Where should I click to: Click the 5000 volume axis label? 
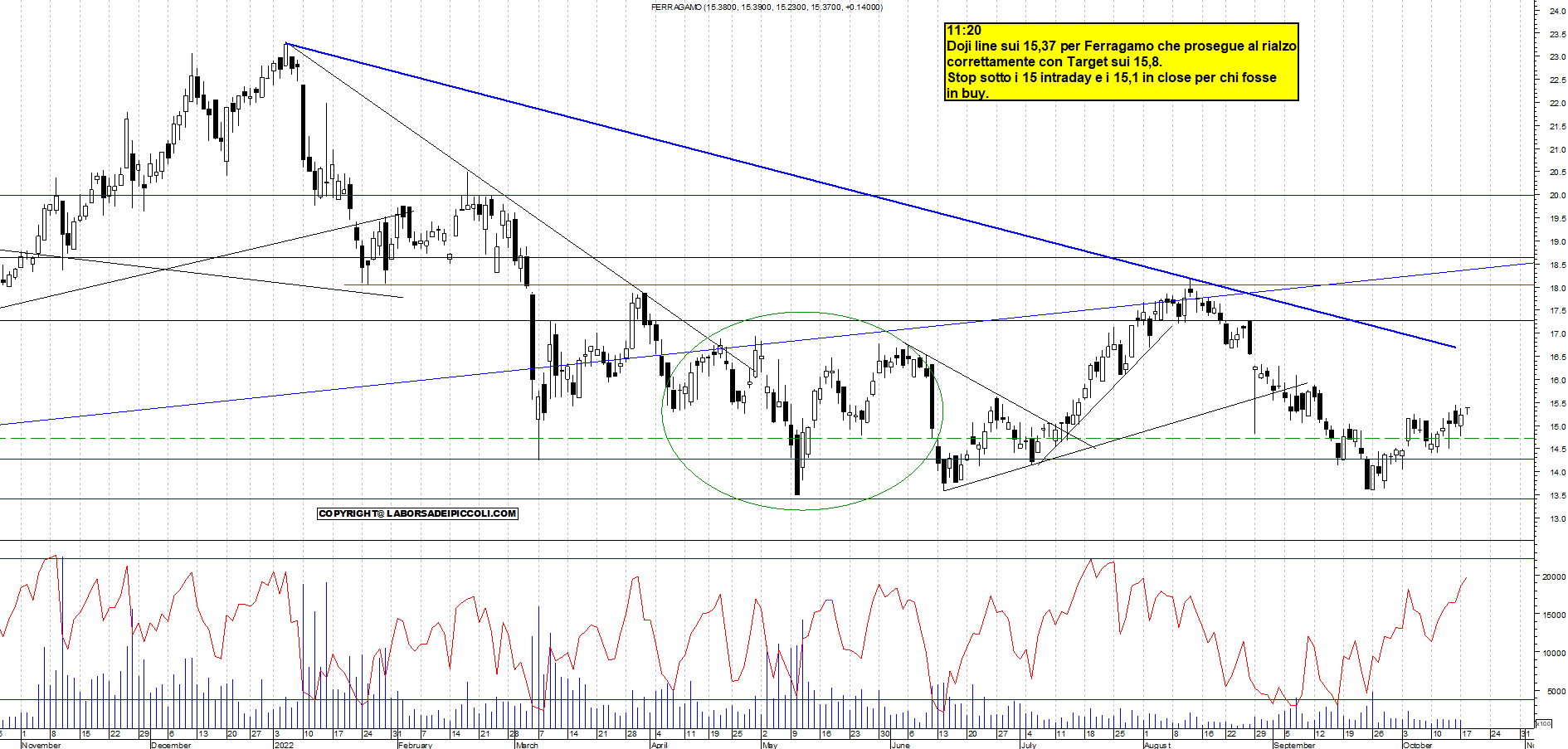(1556, 692)
